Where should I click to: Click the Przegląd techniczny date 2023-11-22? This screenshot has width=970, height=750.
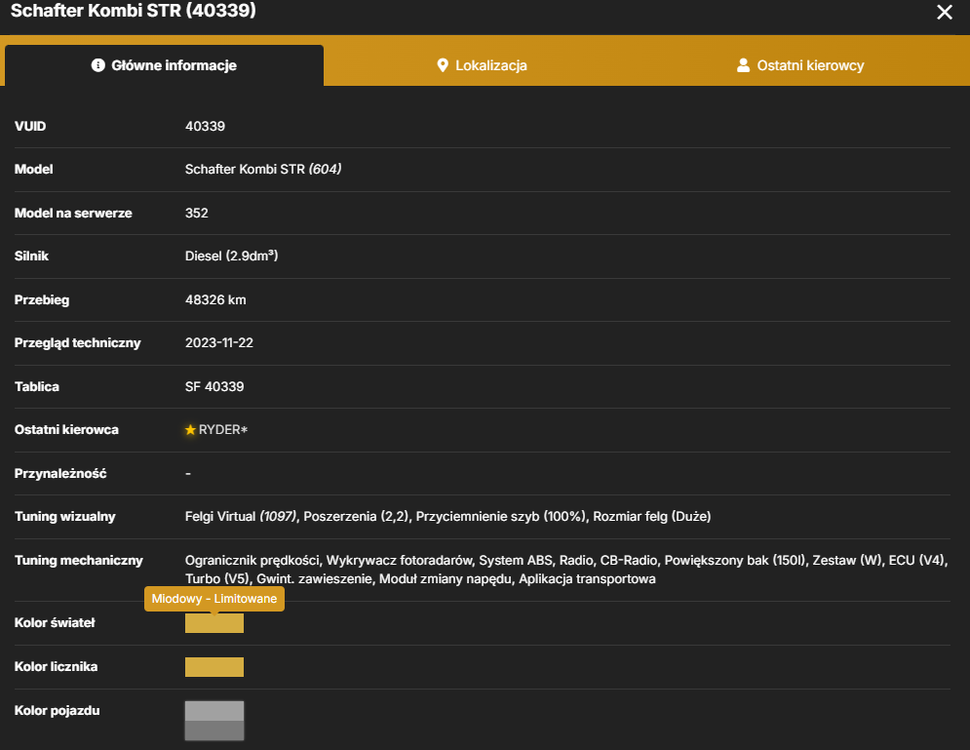[x=219, y=343]
